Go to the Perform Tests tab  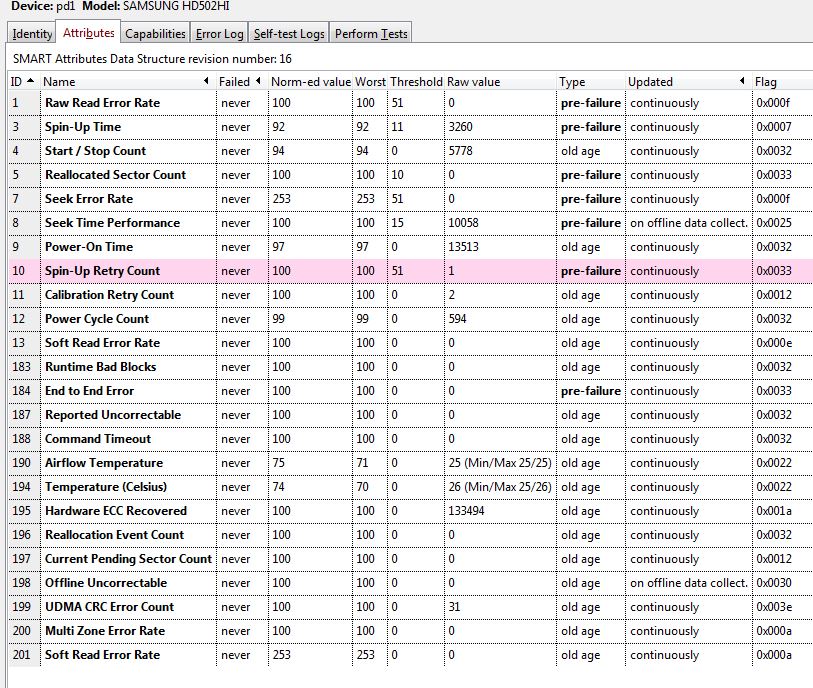tap(370, 33)
